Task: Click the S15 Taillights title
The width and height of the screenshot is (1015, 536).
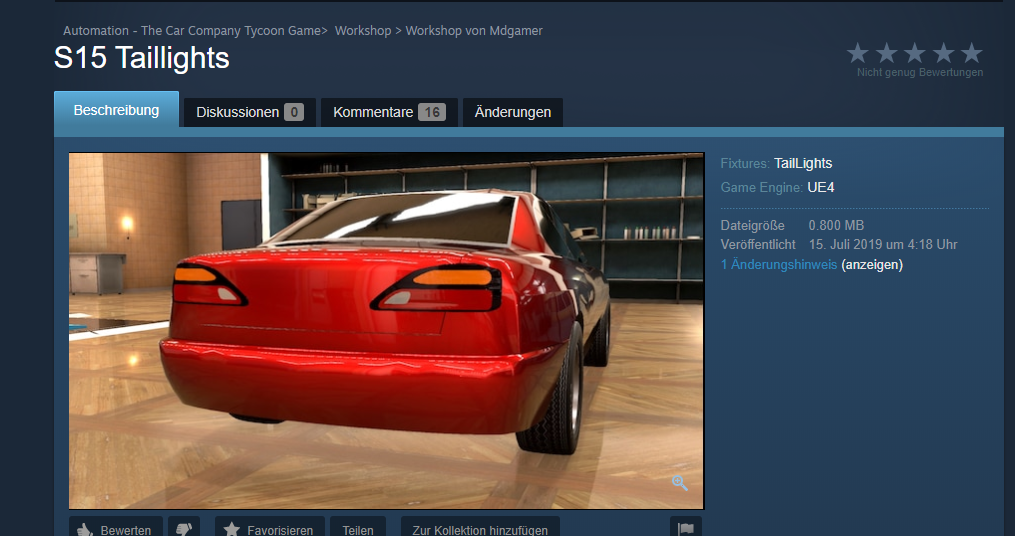Action: coord(142,58)
